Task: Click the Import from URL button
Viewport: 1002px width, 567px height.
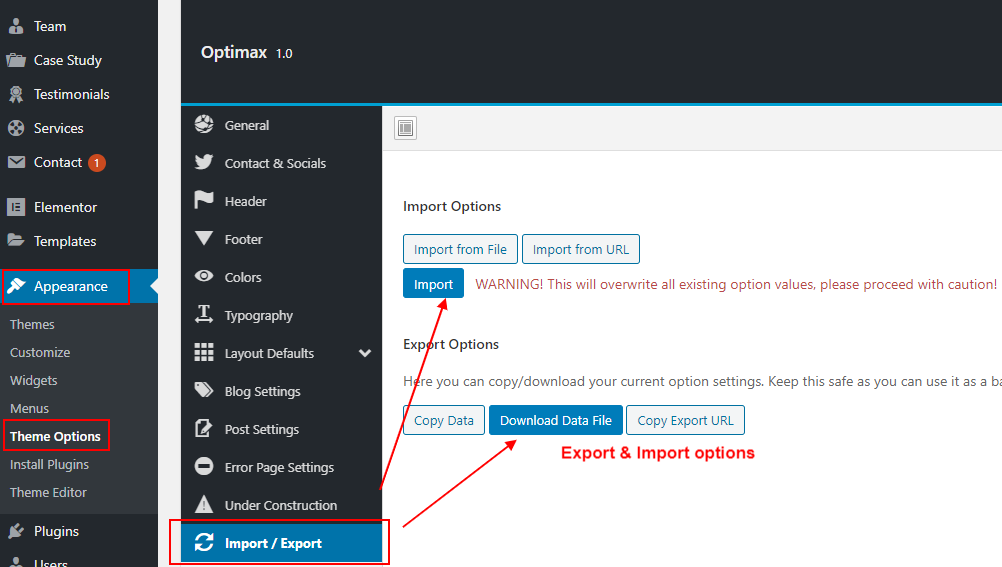Action: coord(581,249)
